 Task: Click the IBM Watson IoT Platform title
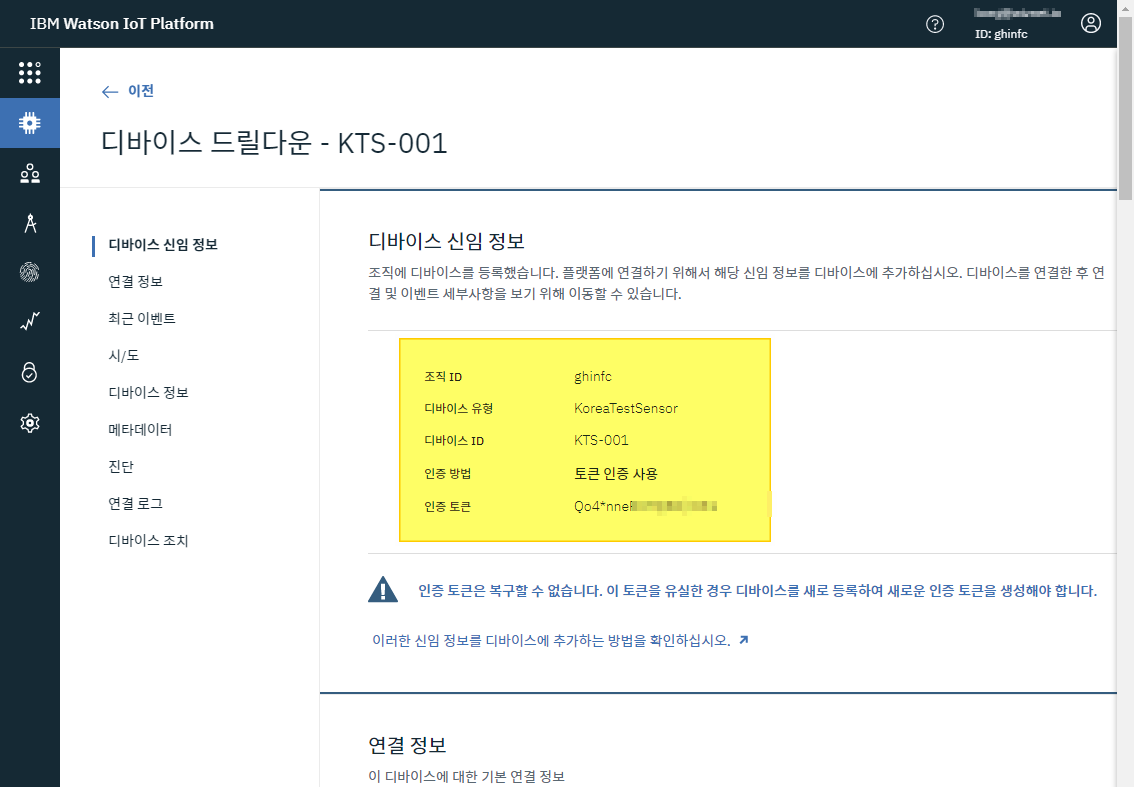[122, 23]
